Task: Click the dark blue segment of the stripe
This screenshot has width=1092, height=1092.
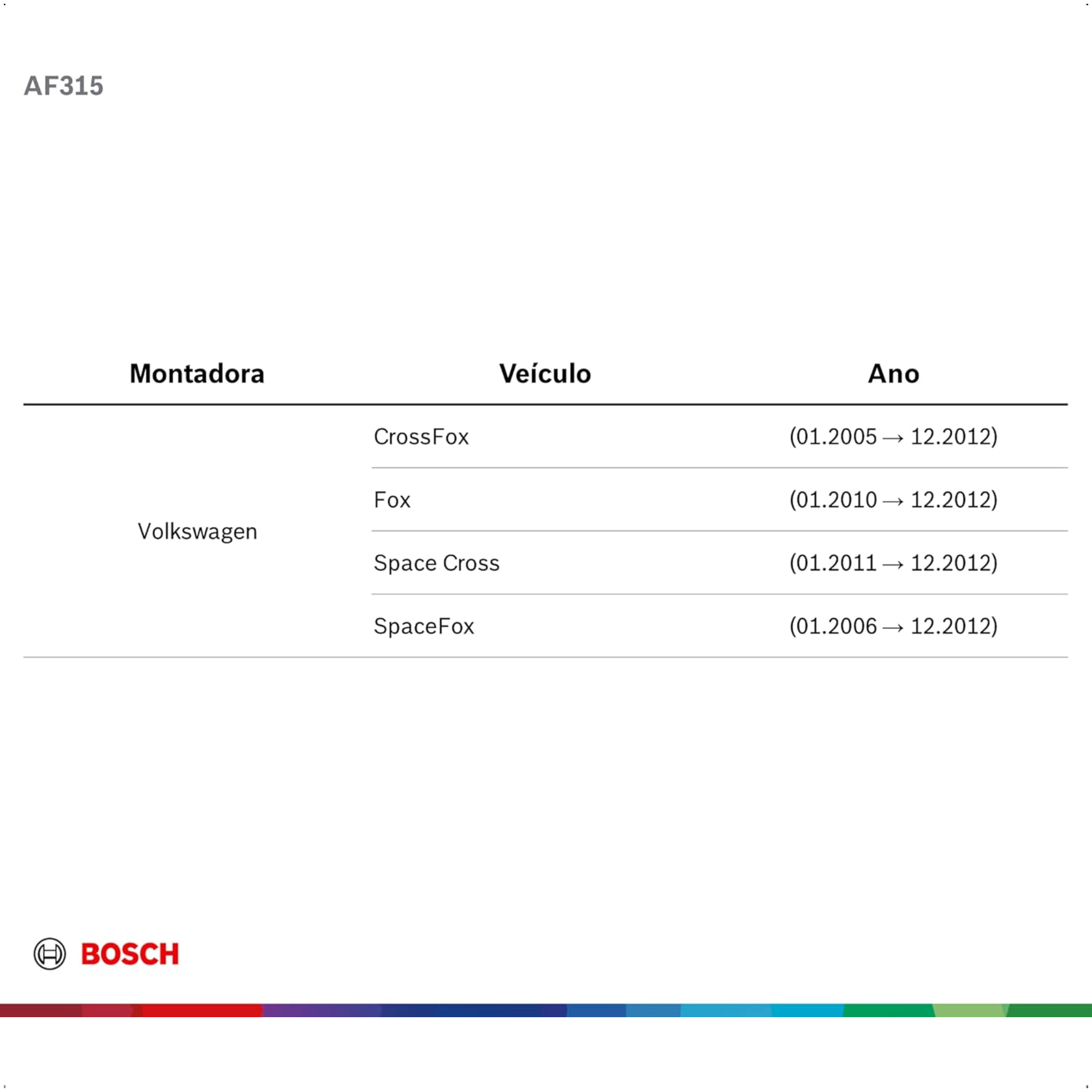Action: [473, 1011]
